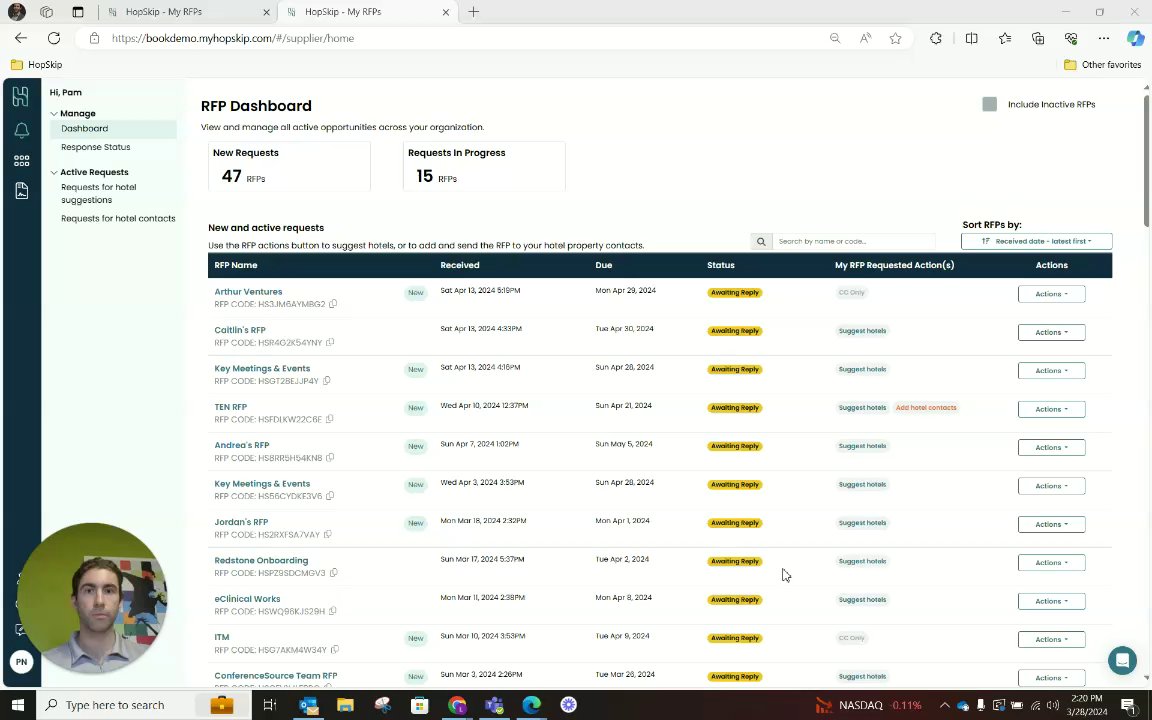Open the apps grid icon in sidebar

pos(21,160)
